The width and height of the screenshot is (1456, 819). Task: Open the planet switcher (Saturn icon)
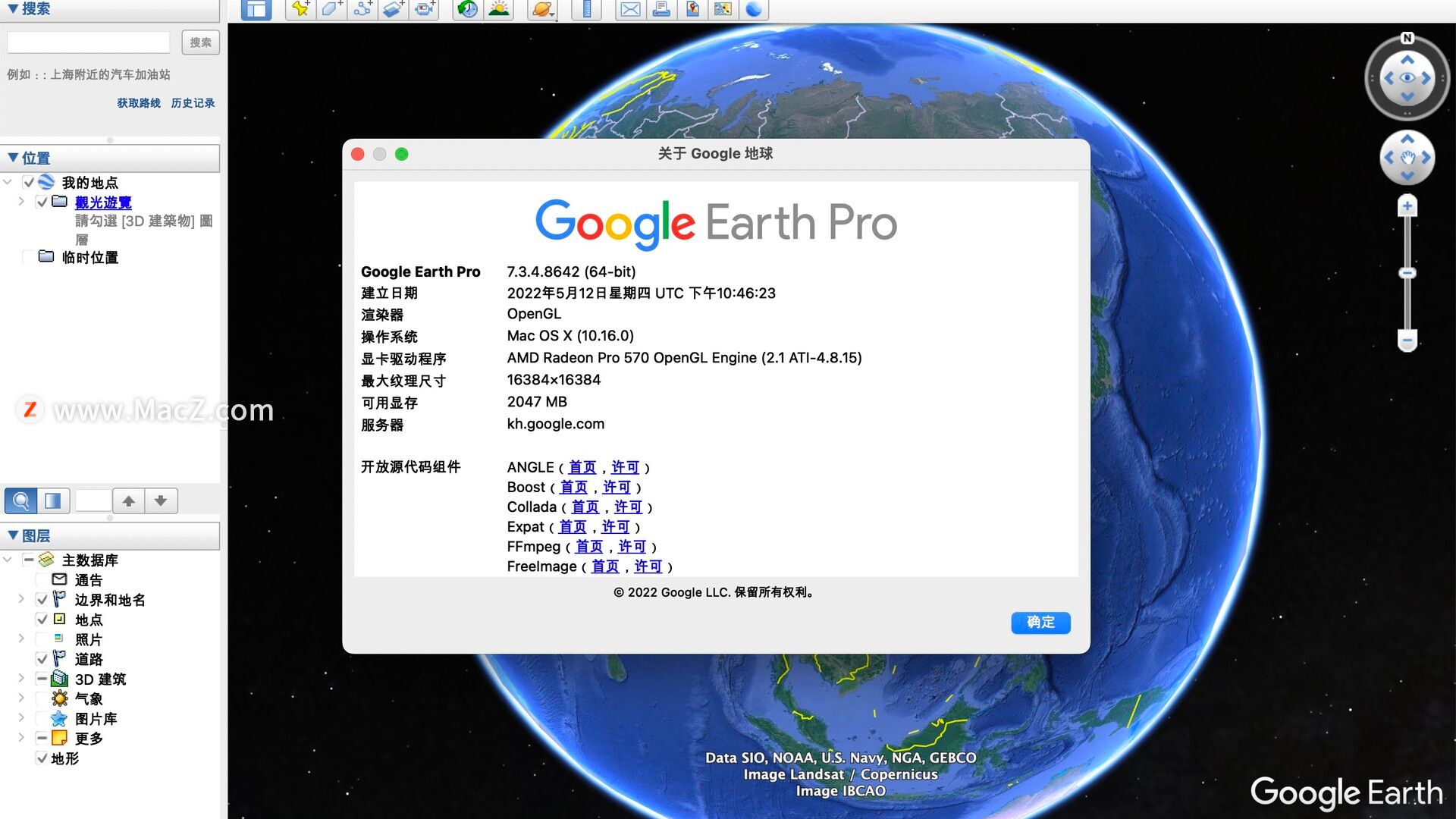(x=542, y=9)
